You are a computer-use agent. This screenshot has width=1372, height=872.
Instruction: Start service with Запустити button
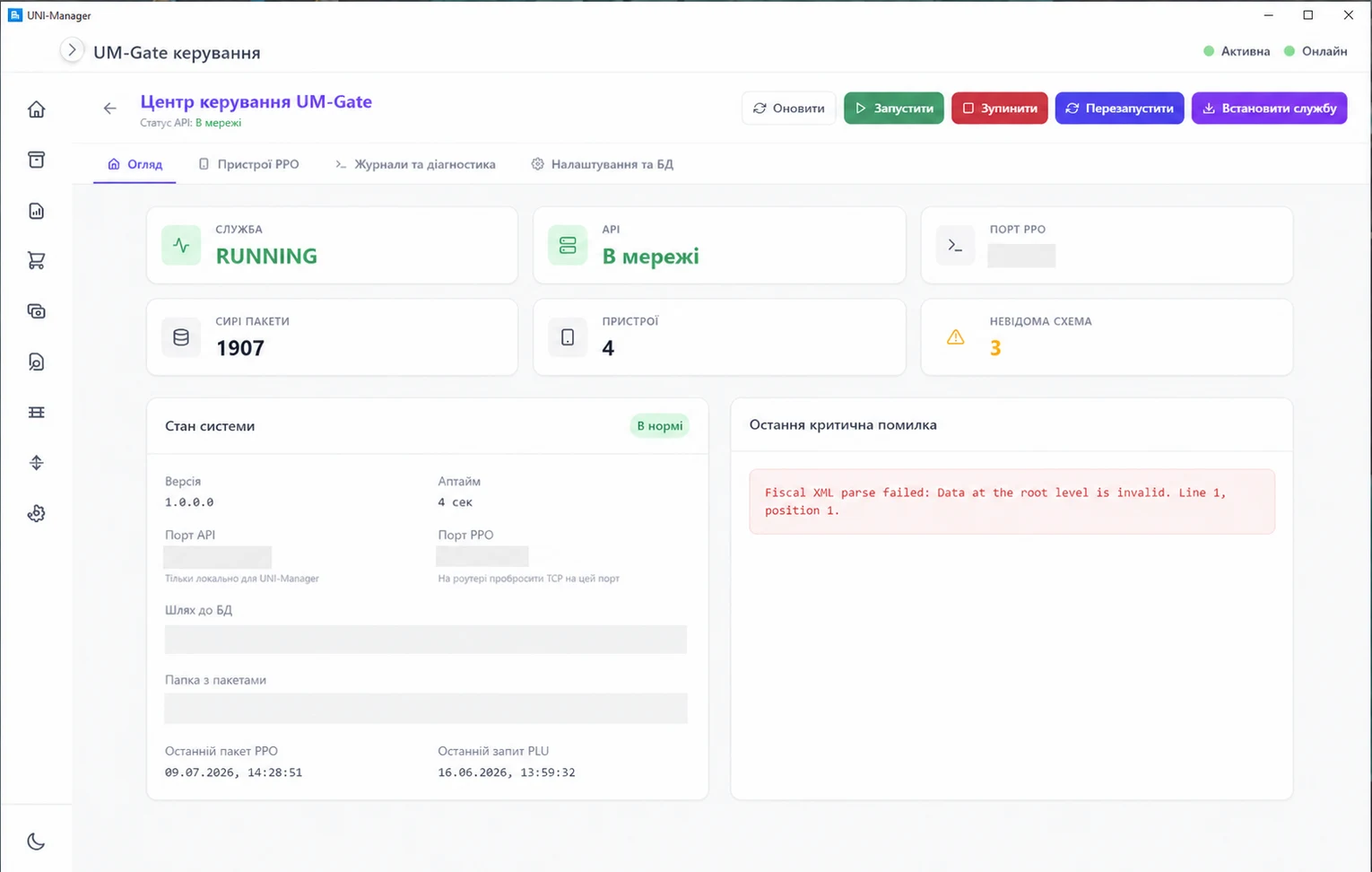coord(894,108)
